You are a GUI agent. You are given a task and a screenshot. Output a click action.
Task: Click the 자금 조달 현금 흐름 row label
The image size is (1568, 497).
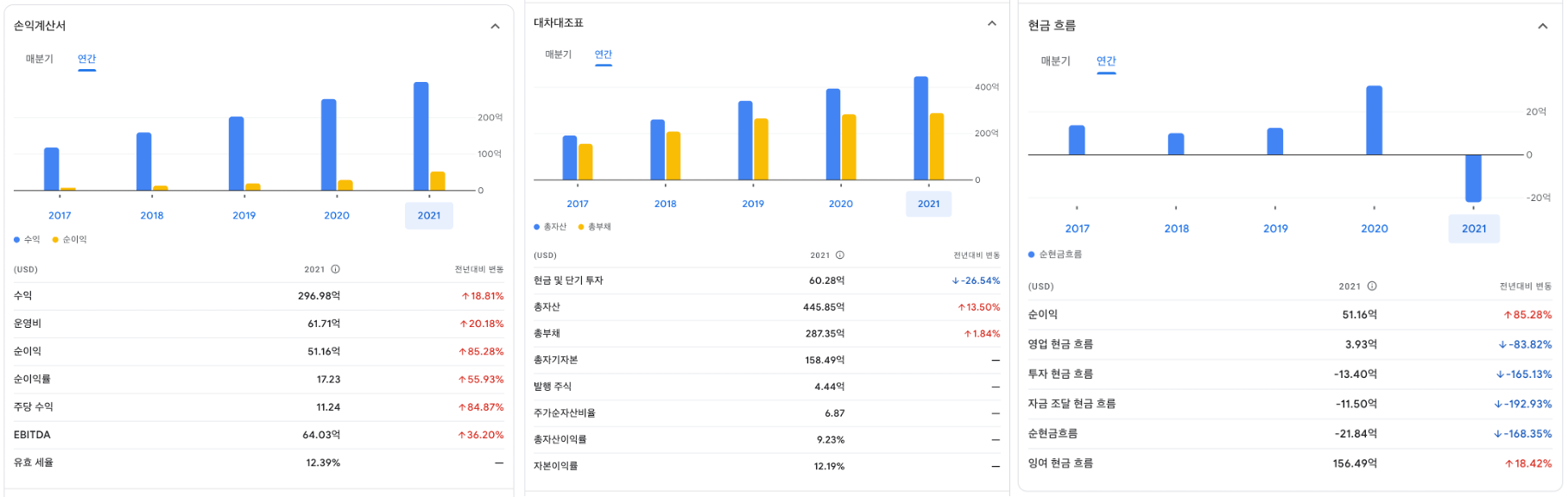click(x=1072, y=404)
